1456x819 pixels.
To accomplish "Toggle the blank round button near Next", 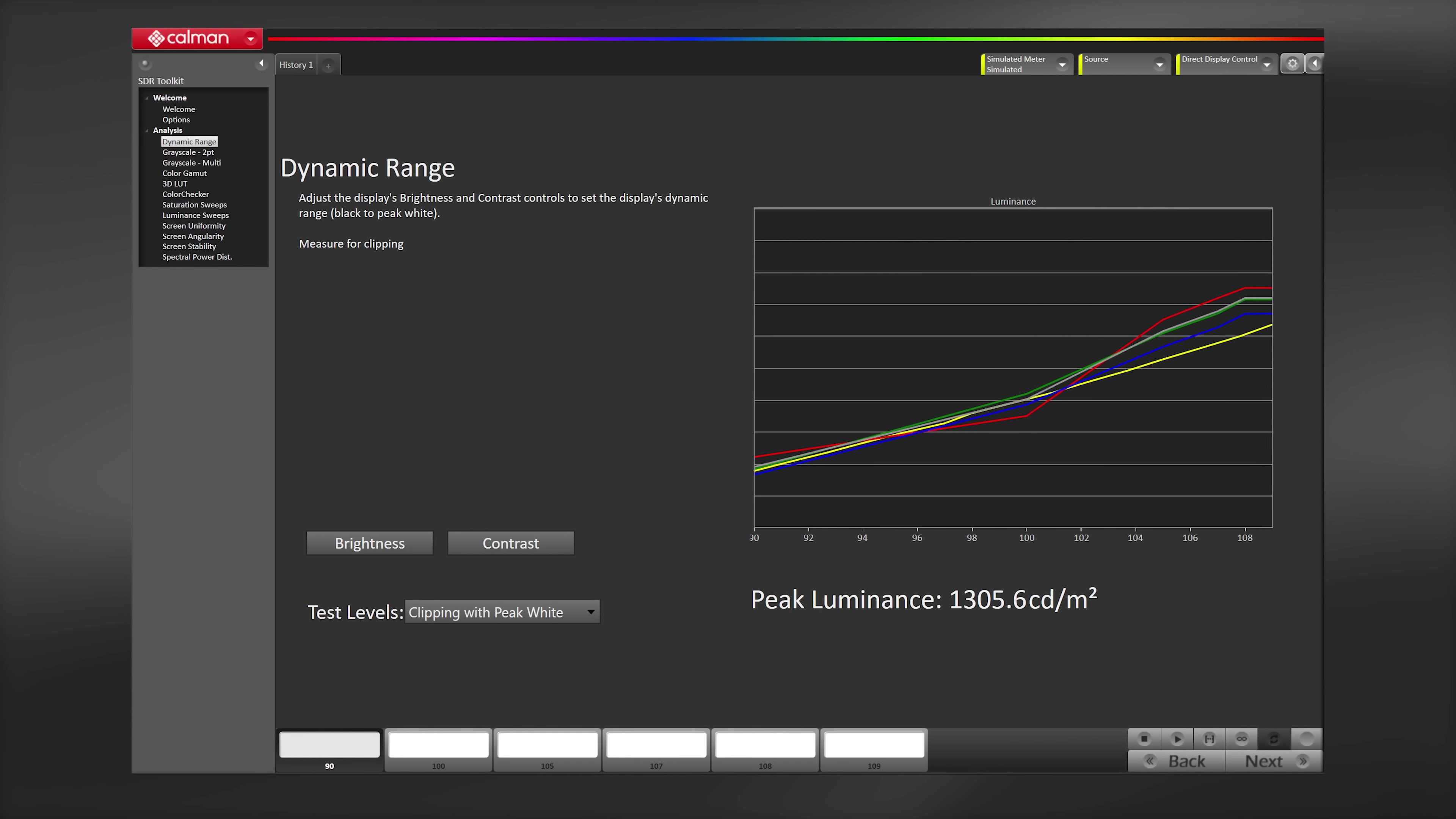I will click(x=1306, y=739).
